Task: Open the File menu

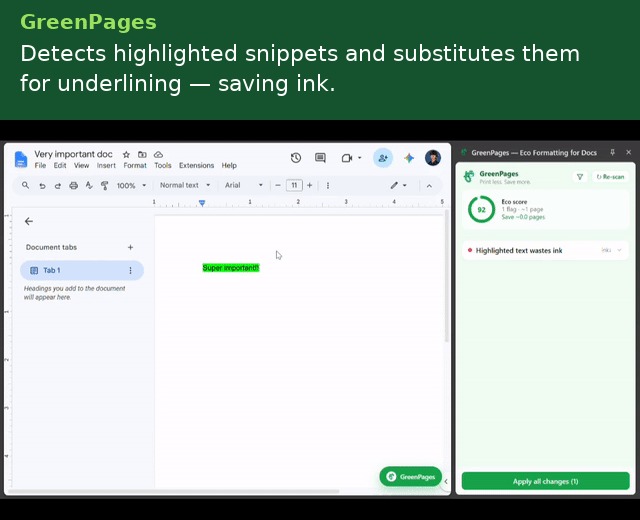Action: pyautogui.click(x=40, y=166)
